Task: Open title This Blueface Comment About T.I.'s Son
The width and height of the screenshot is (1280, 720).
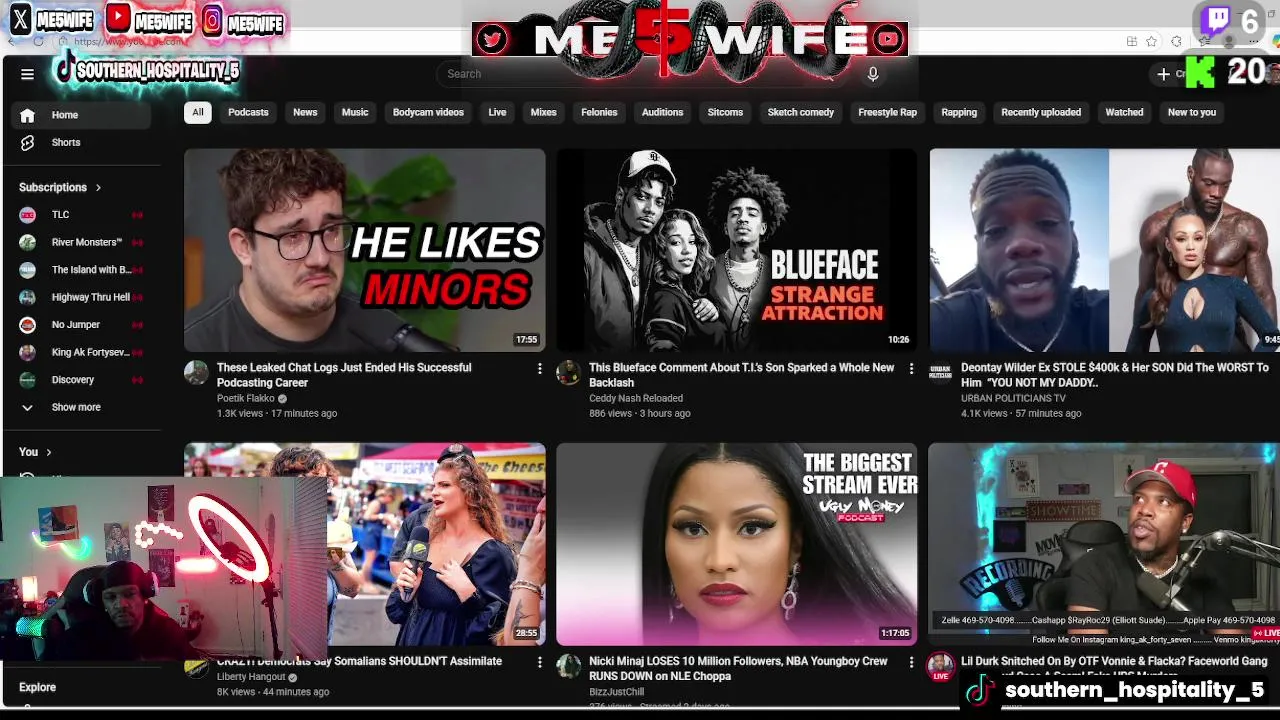Action: (741, 376)
